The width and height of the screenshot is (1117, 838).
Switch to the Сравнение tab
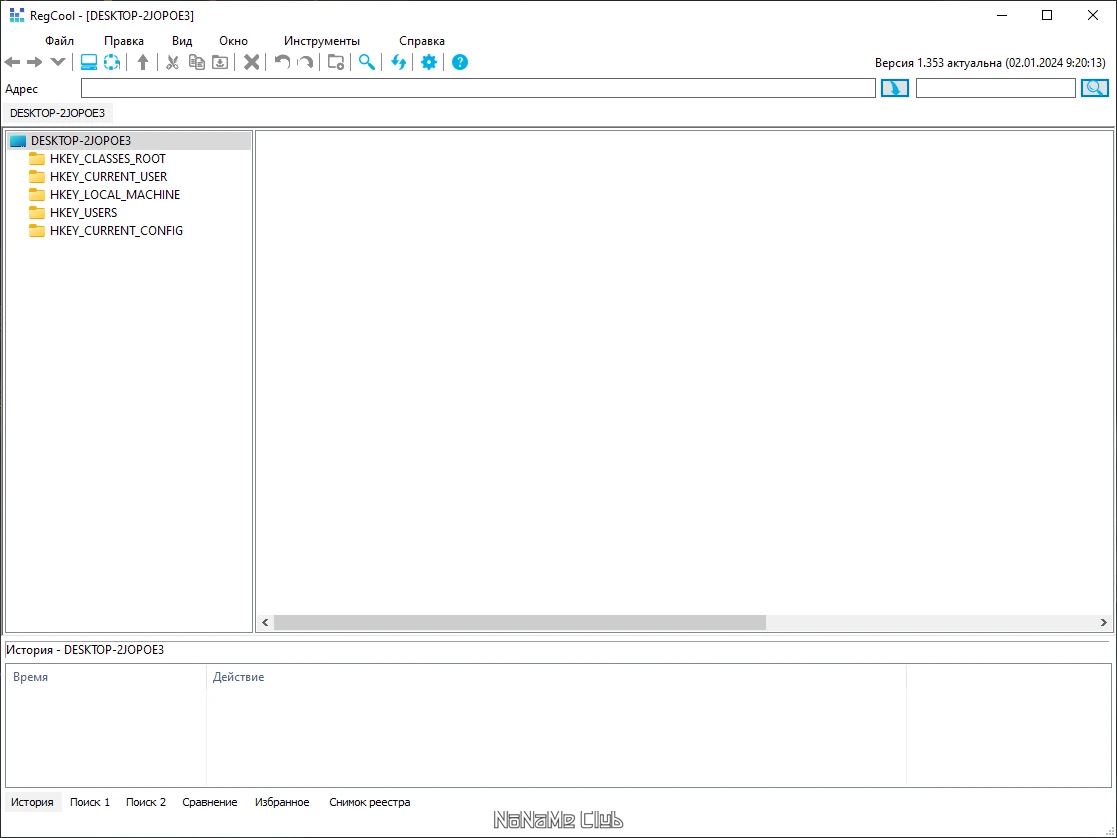click(209, 802)
